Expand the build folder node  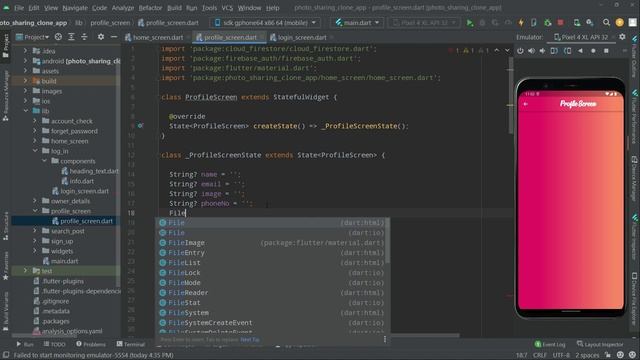[x=25, y=81]
